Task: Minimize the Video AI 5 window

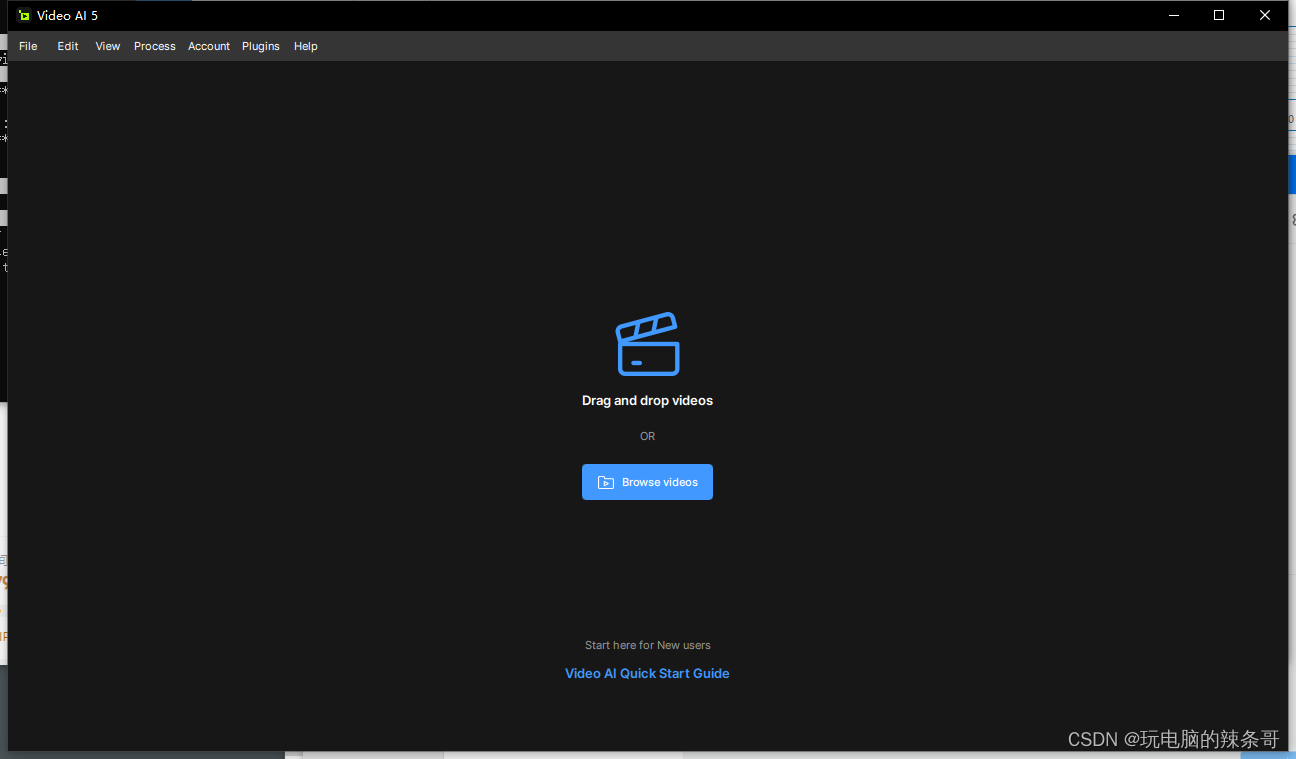Action: pos(1173,15)
